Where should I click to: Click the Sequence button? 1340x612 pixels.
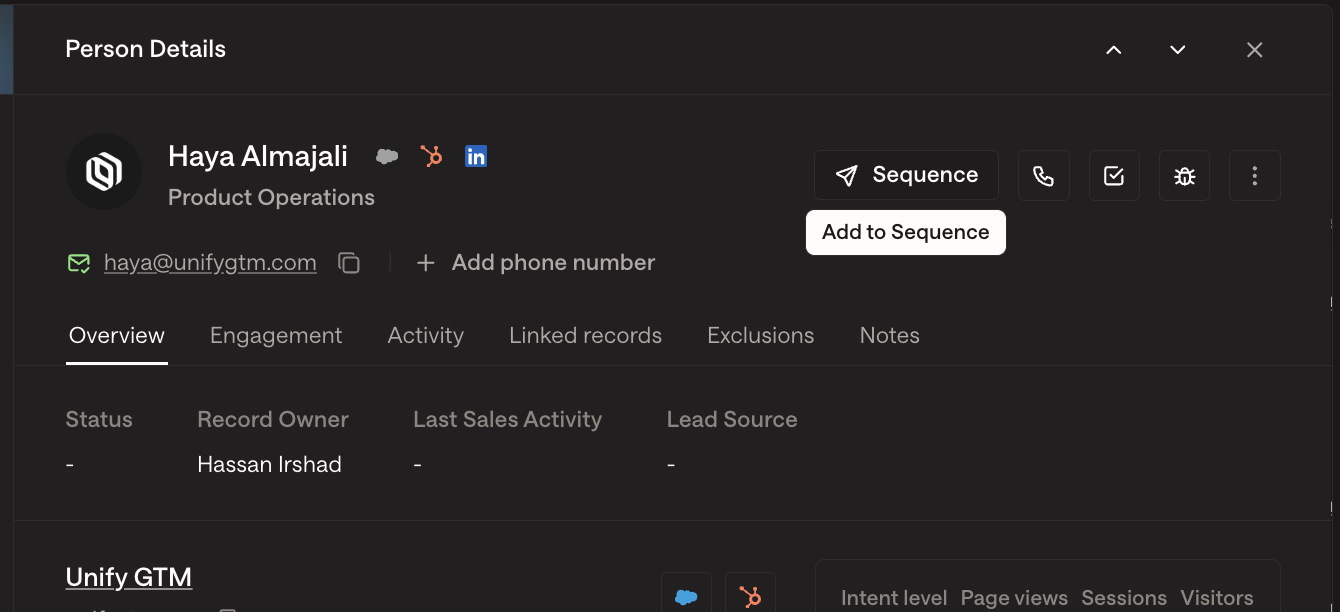pos(906,175)
